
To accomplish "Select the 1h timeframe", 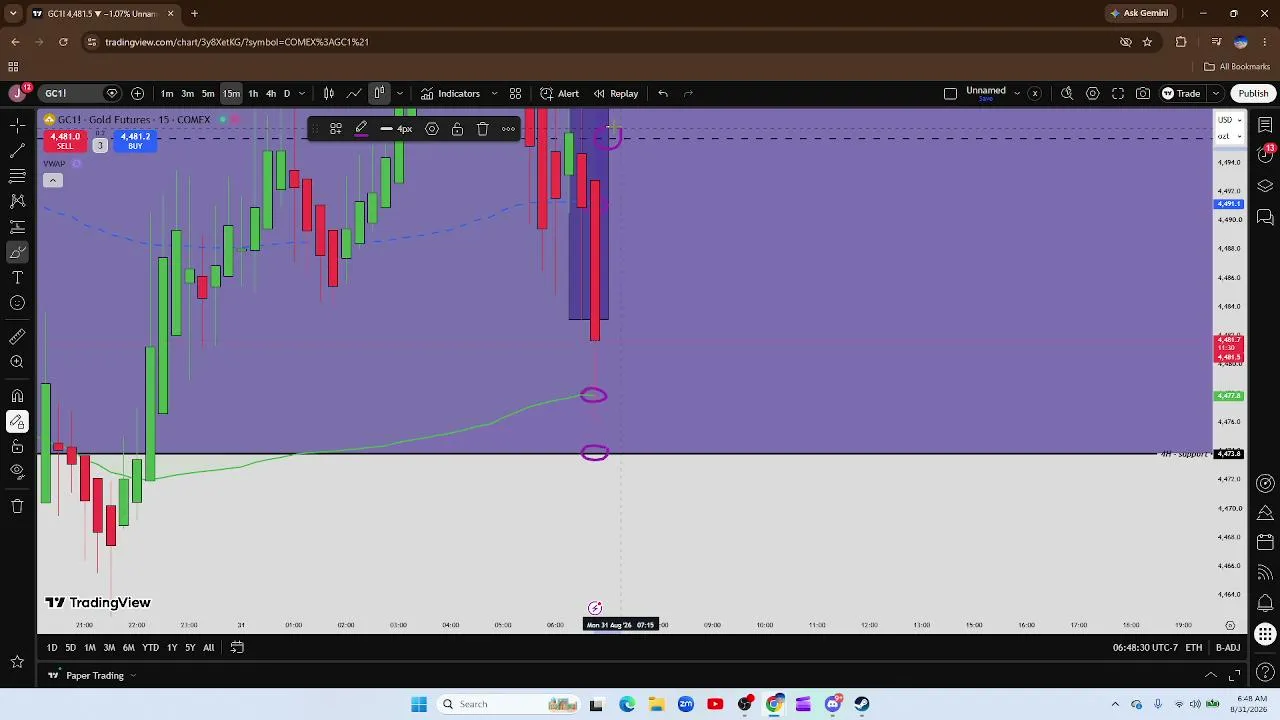I will pos(253,93).
